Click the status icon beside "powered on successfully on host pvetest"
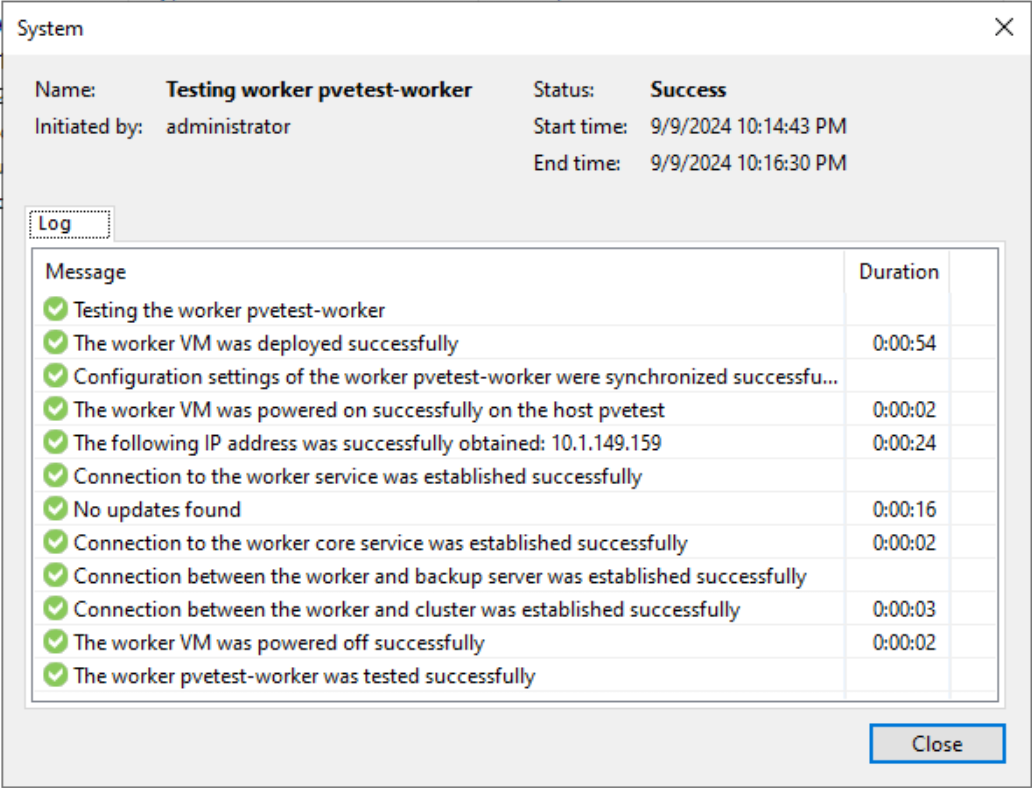This screenshot has width=1032, height=788. tap(55, 409)
